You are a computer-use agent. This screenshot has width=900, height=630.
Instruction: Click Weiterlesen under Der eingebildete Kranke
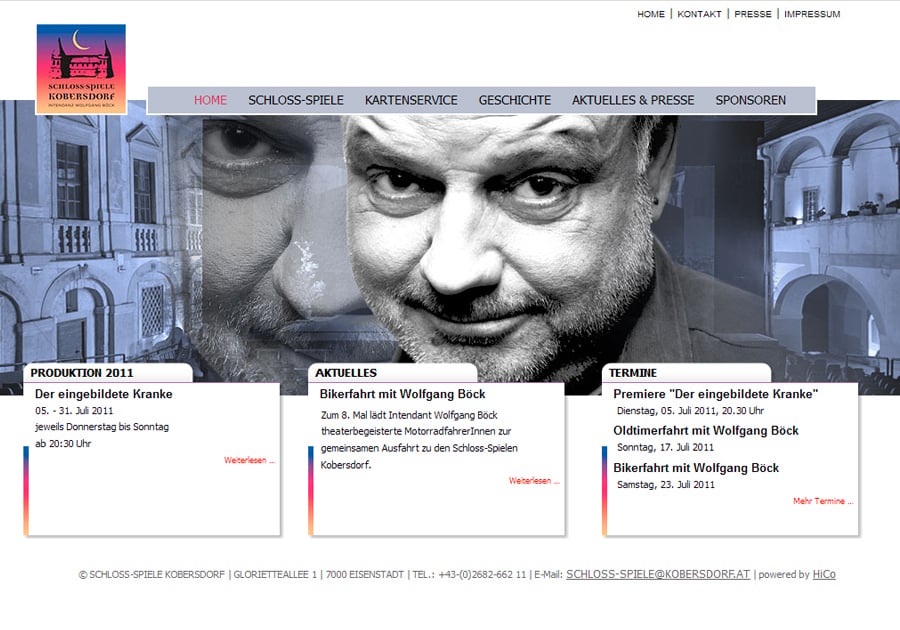click(x=249, y=460)
